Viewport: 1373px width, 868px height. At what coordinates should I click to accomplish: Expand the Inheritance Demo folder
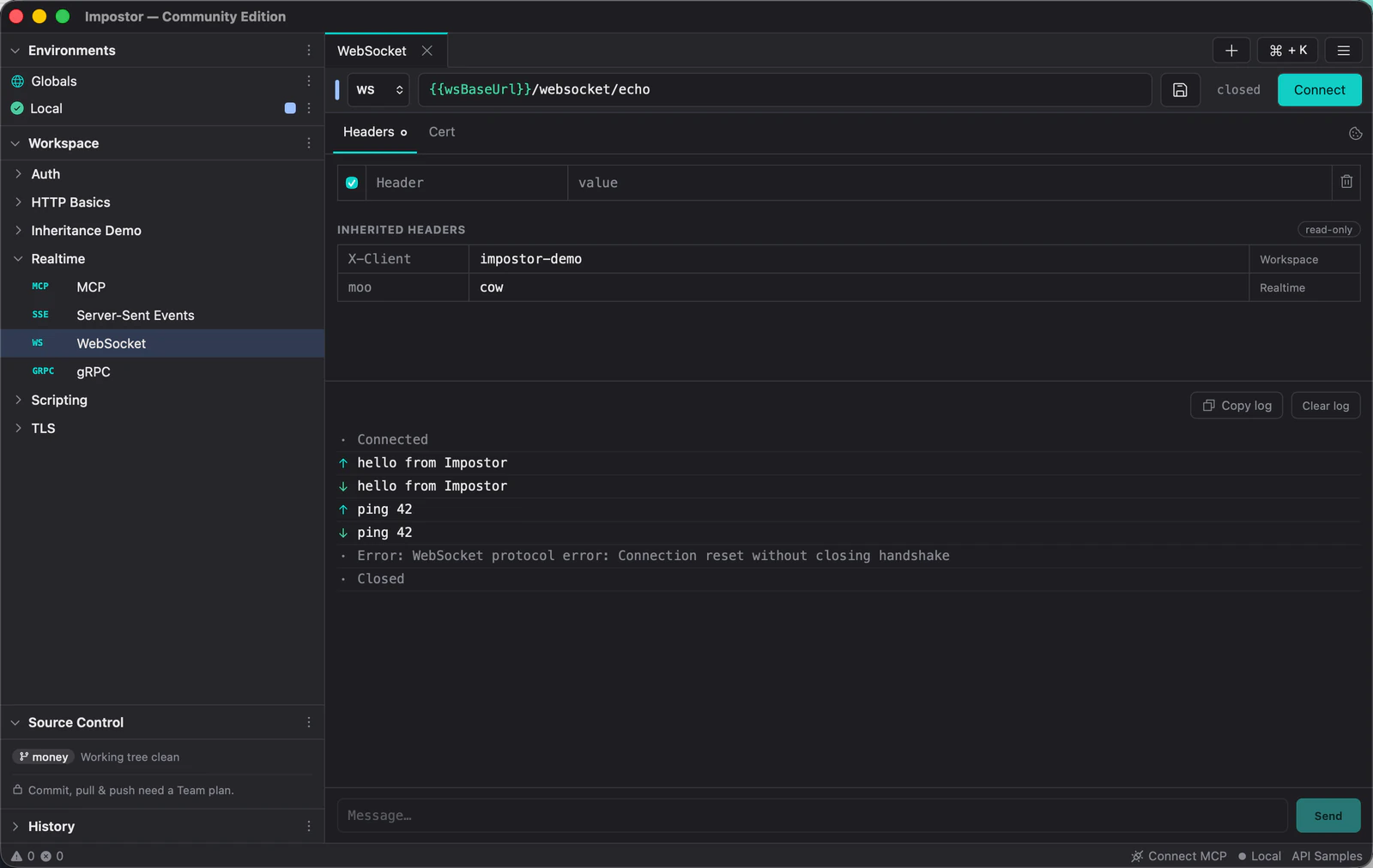pyautogui.click(x=18, y=231)
